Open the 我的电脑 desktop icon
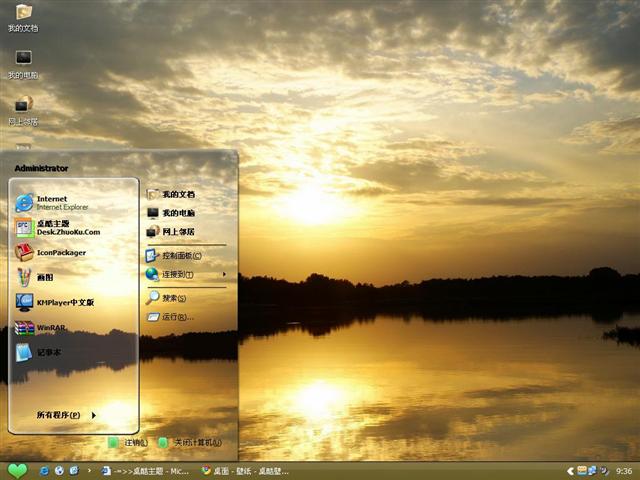Image resolution: width=640 pixels, height=480 pixels. click(x=23, y=62)
